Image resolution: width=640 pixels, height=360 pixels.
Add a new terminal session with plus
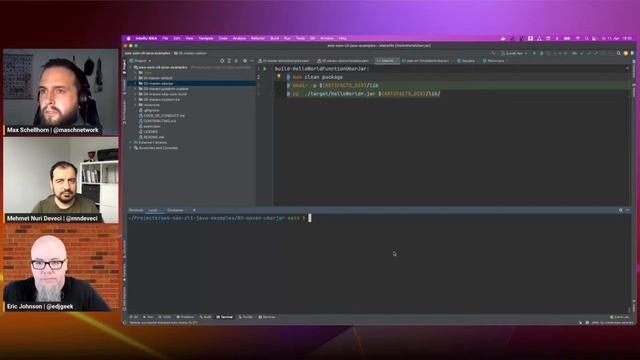click(194, 210)
